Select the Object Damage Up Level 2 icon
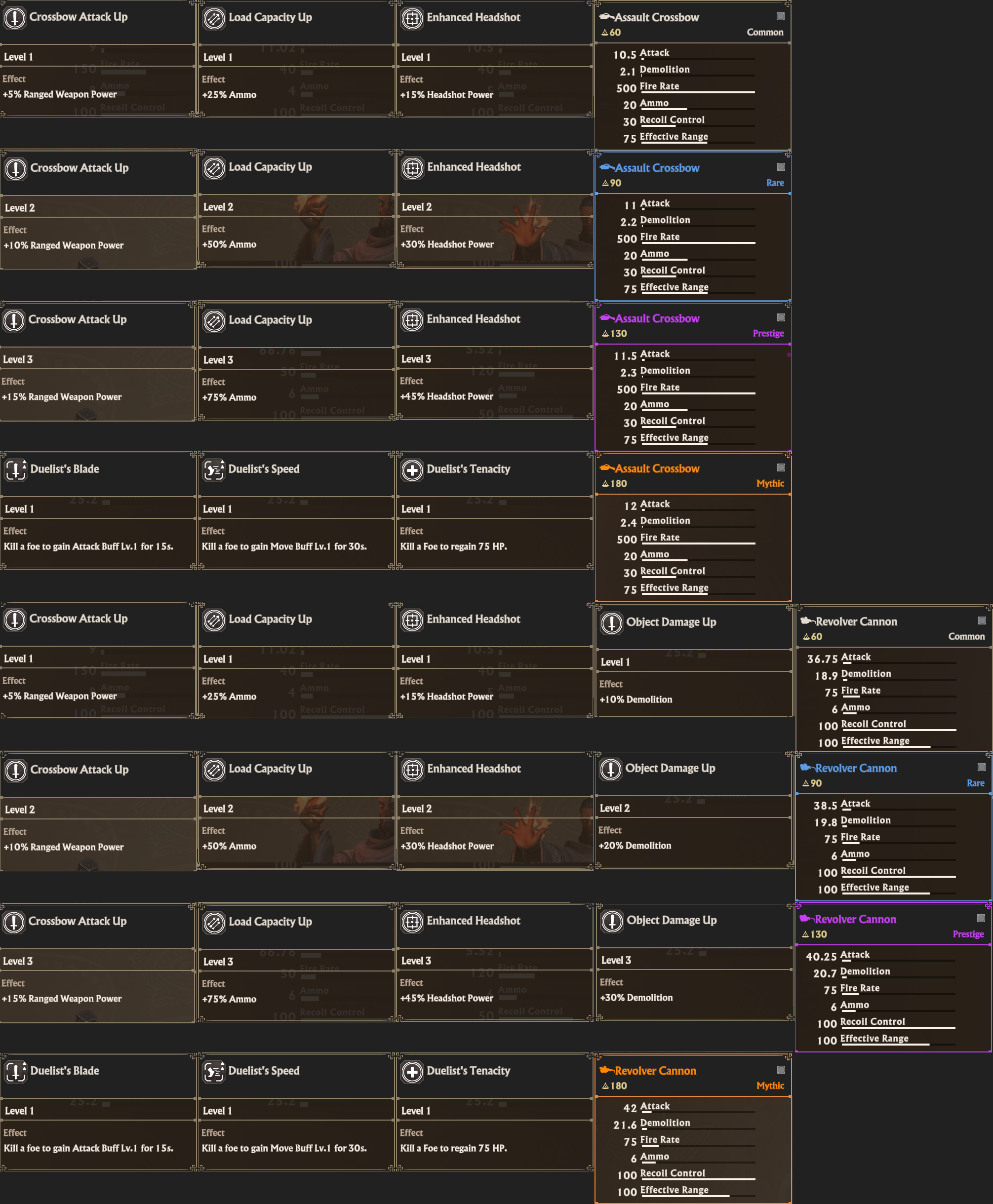The width and height of the screenshot is (993, 1204). coord(610,769)
